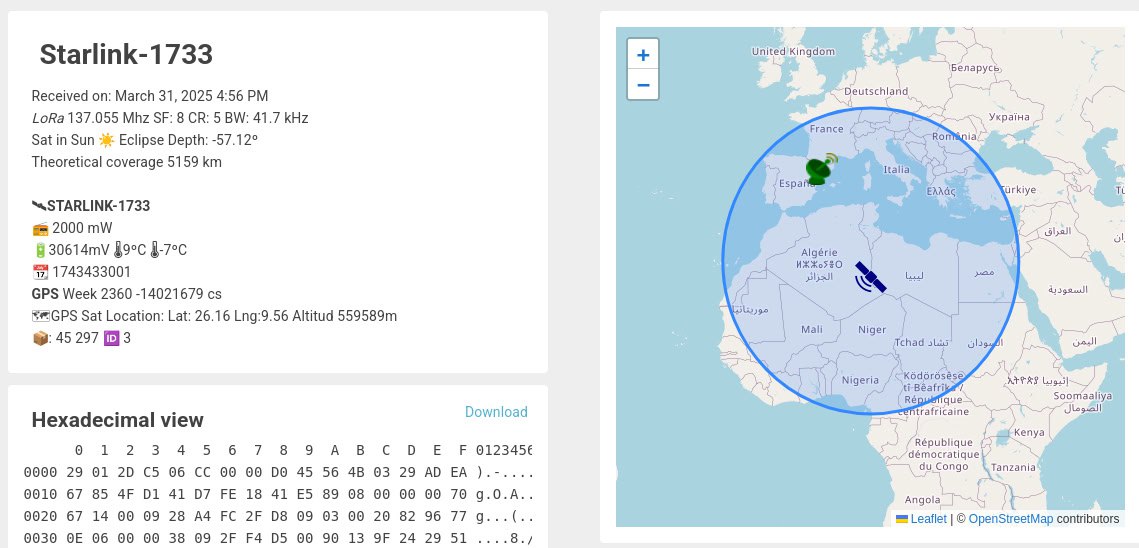Select the Received on date text
Screen dimensions: 1139x548
click(150, 96)
